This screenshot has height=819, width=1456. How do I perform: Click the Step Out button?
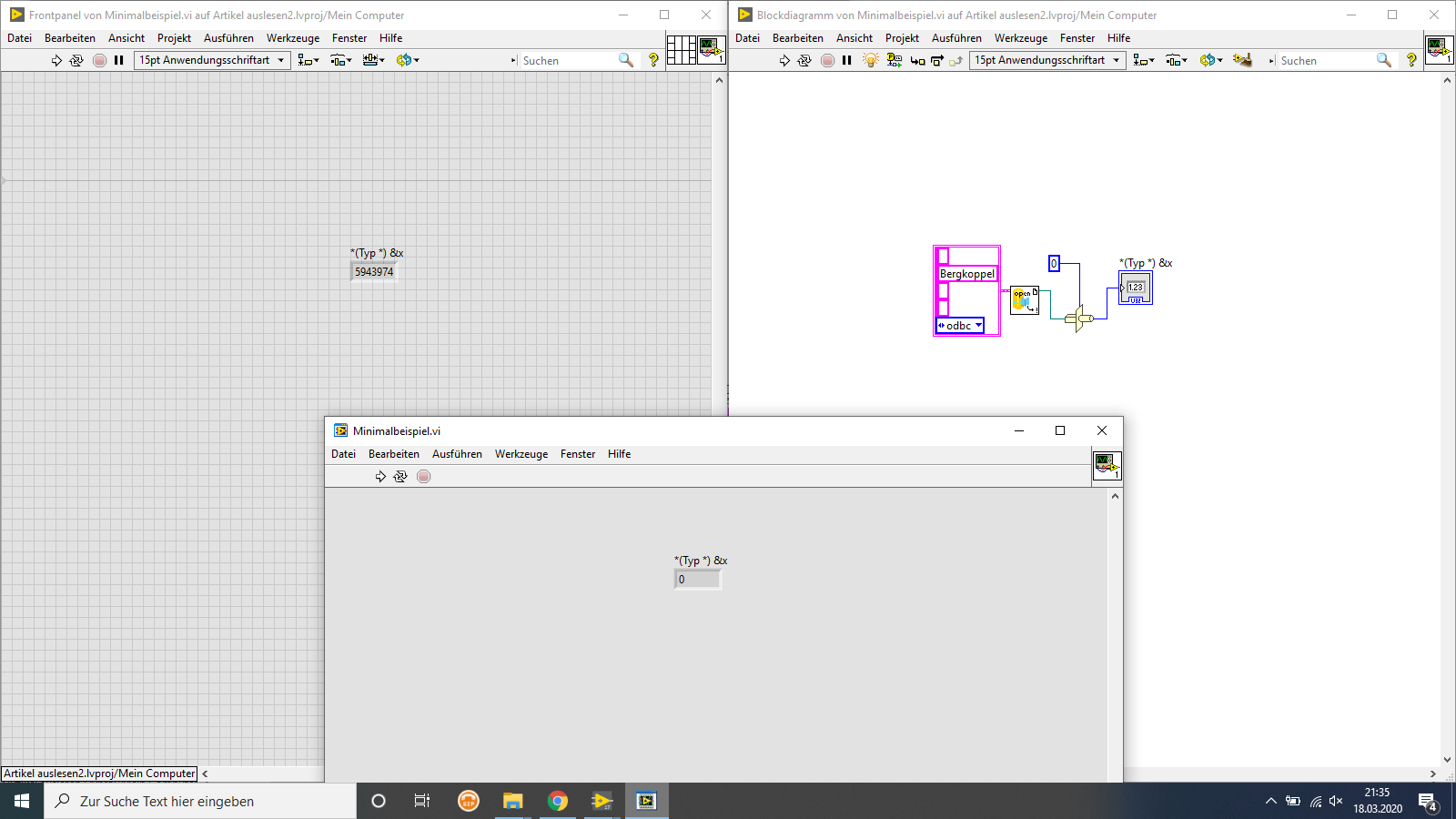pyautogui.click(x=955, y=61)
